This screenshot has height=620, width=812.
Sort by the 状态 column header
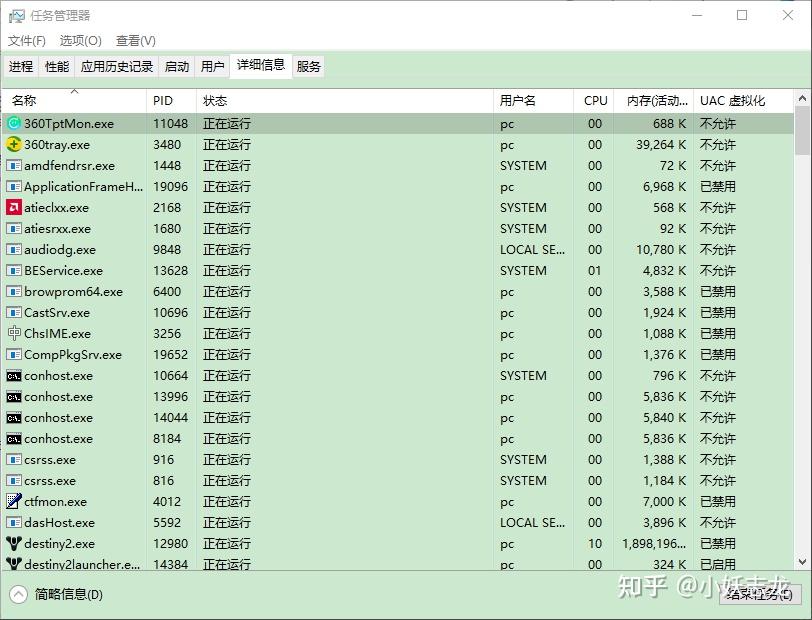point(345,100)
